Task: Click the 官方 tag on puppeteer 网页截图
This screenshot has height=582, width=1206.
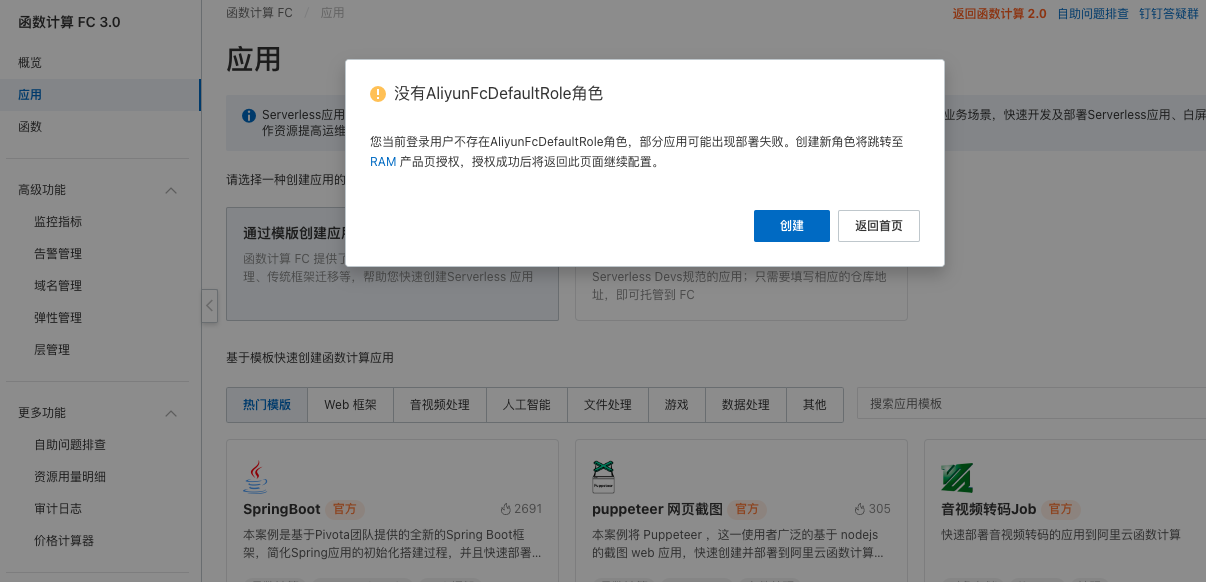Action: pyautogui.click(x=747, y=509)
